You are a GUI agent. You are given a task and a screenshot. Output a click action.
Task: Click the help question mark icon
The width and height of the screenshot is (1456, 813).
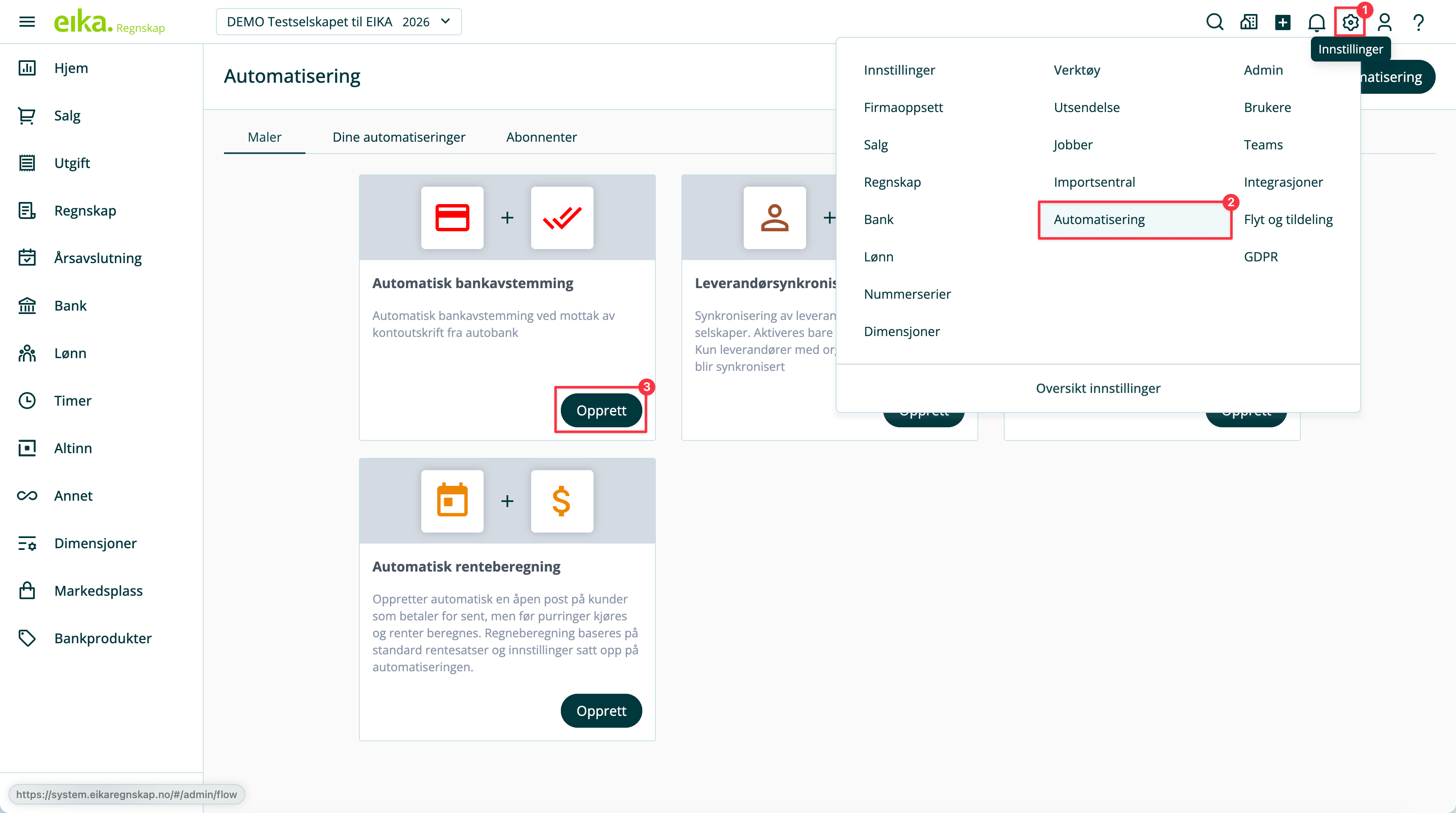pos(1418,22)
